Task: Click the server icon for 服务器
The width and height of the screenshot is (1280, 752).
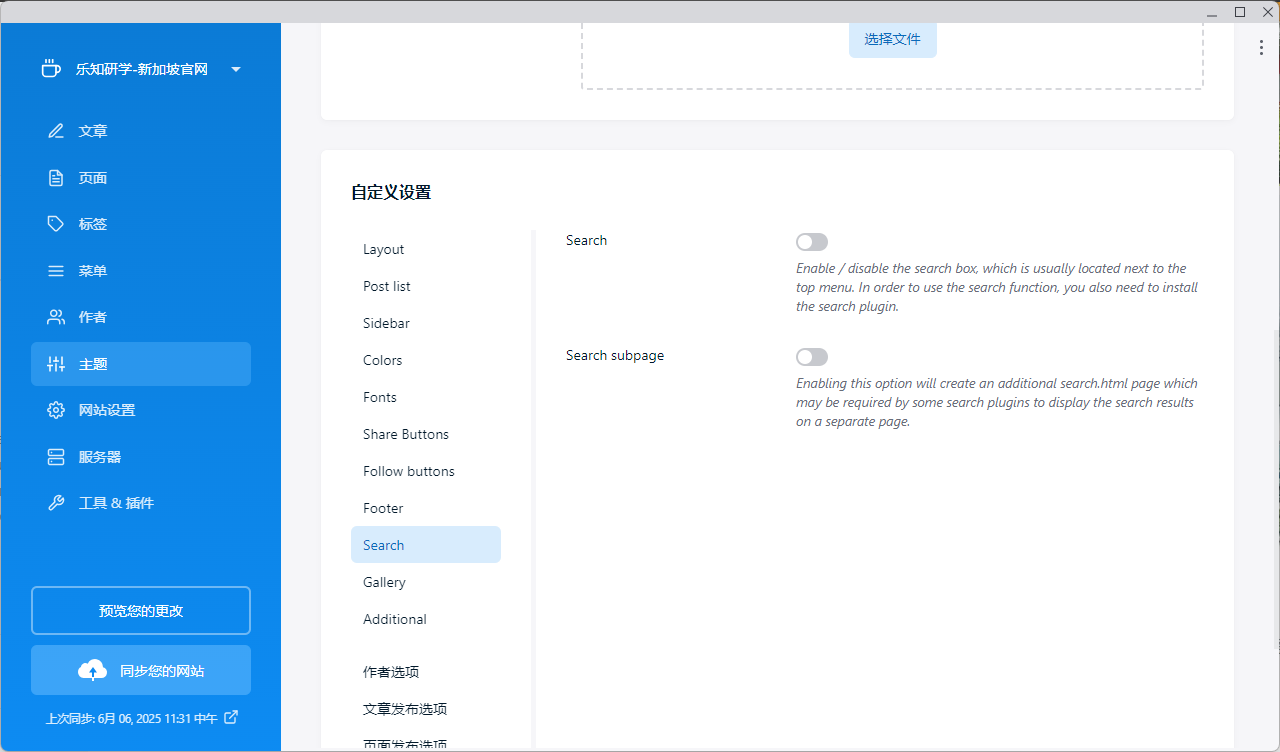Action: click(56, 457)
